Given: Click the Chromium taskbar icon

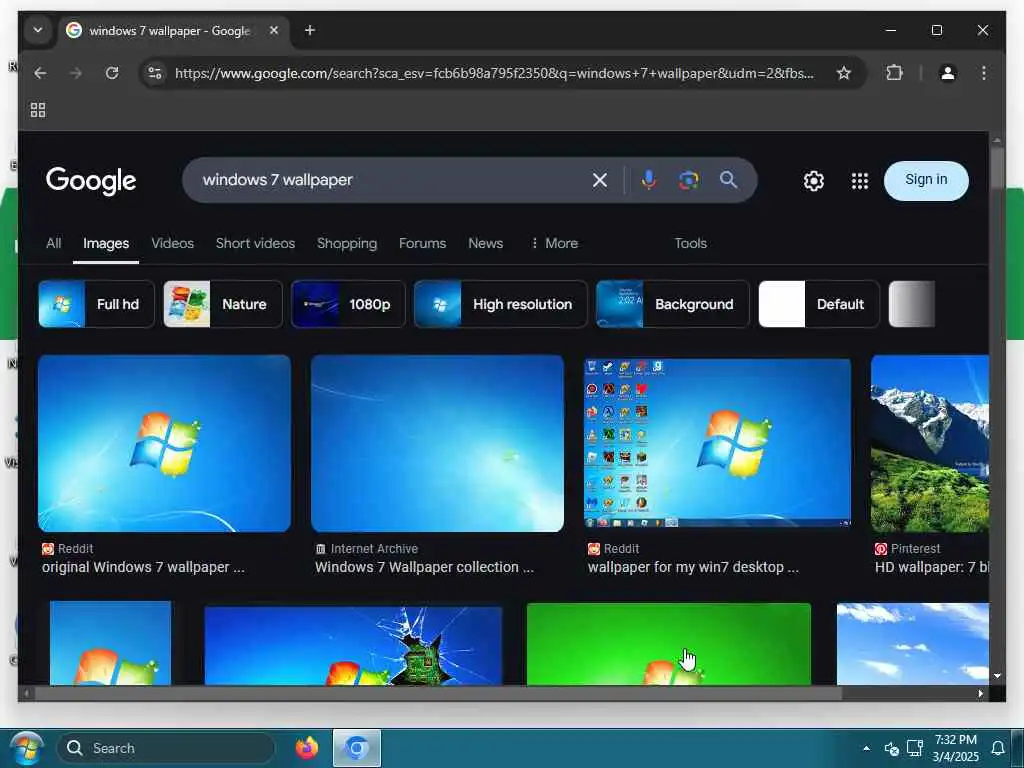Looking at the screenshot, I should pos(357,748).
